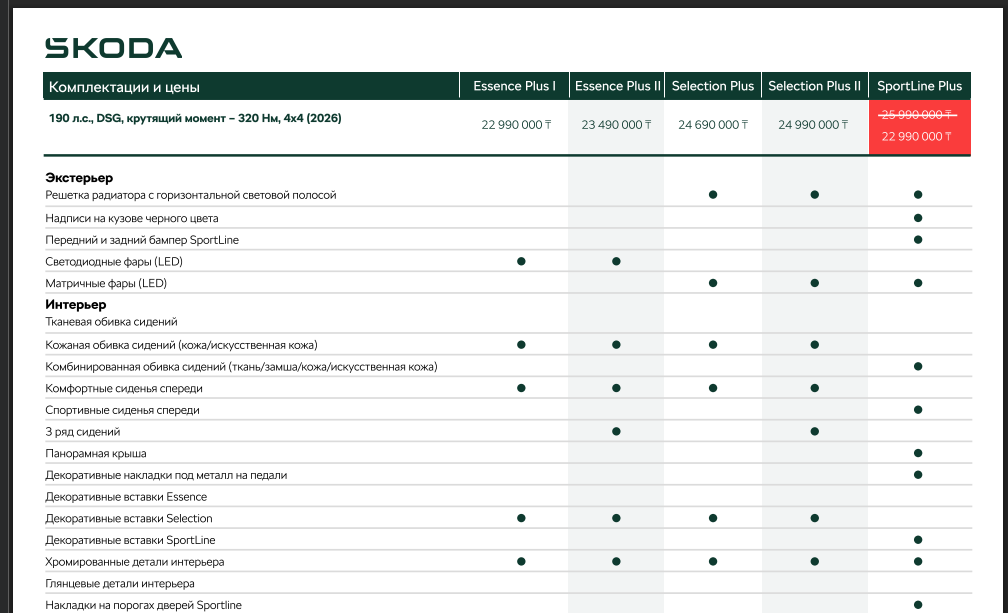Click 'Комфортные сиденья спереди' row label

pos(124,389)
